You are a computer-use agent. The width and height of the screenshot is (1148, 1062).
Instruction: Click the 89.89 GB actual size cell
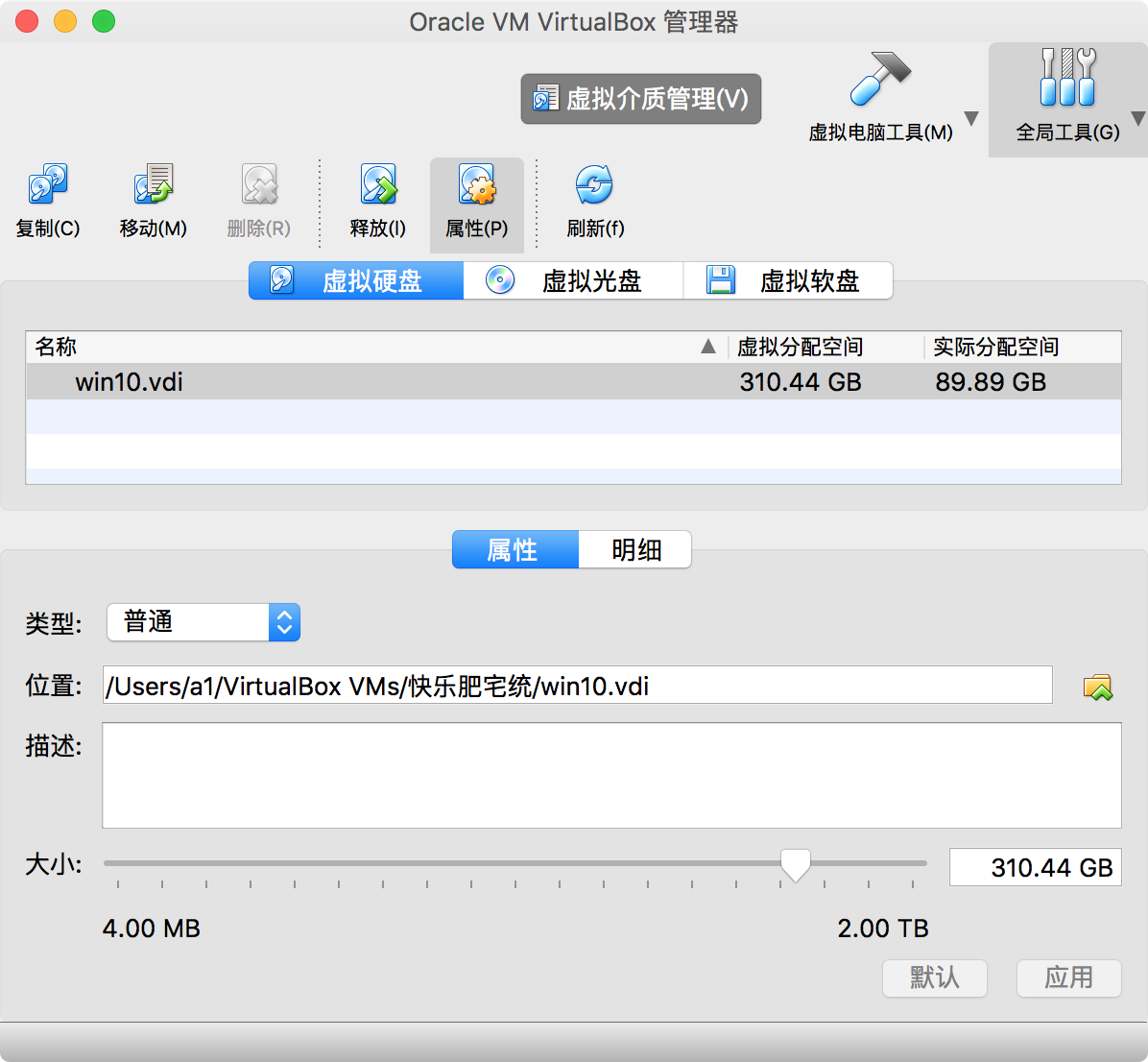(x=991, y=381)
